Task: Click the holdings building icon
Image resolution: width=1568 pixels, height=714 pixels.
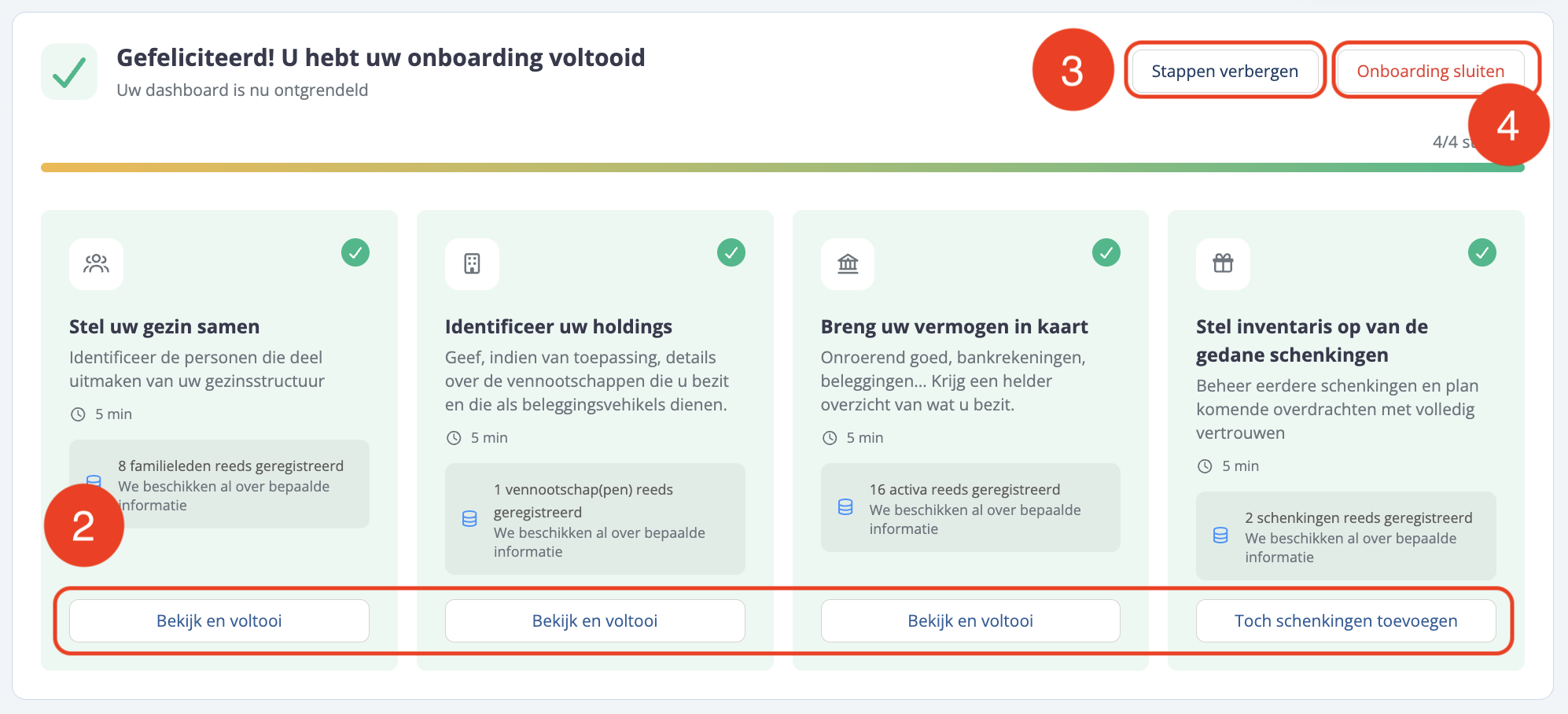Action: (x=472, y=263)
